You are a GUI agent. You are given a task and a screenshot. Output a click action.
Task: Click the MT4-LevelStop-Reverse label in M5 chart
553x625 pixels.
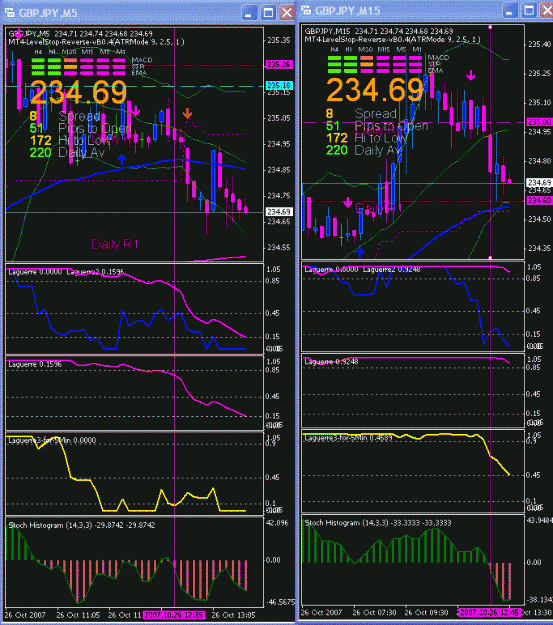pyautogui.click(x=96, y=42)
